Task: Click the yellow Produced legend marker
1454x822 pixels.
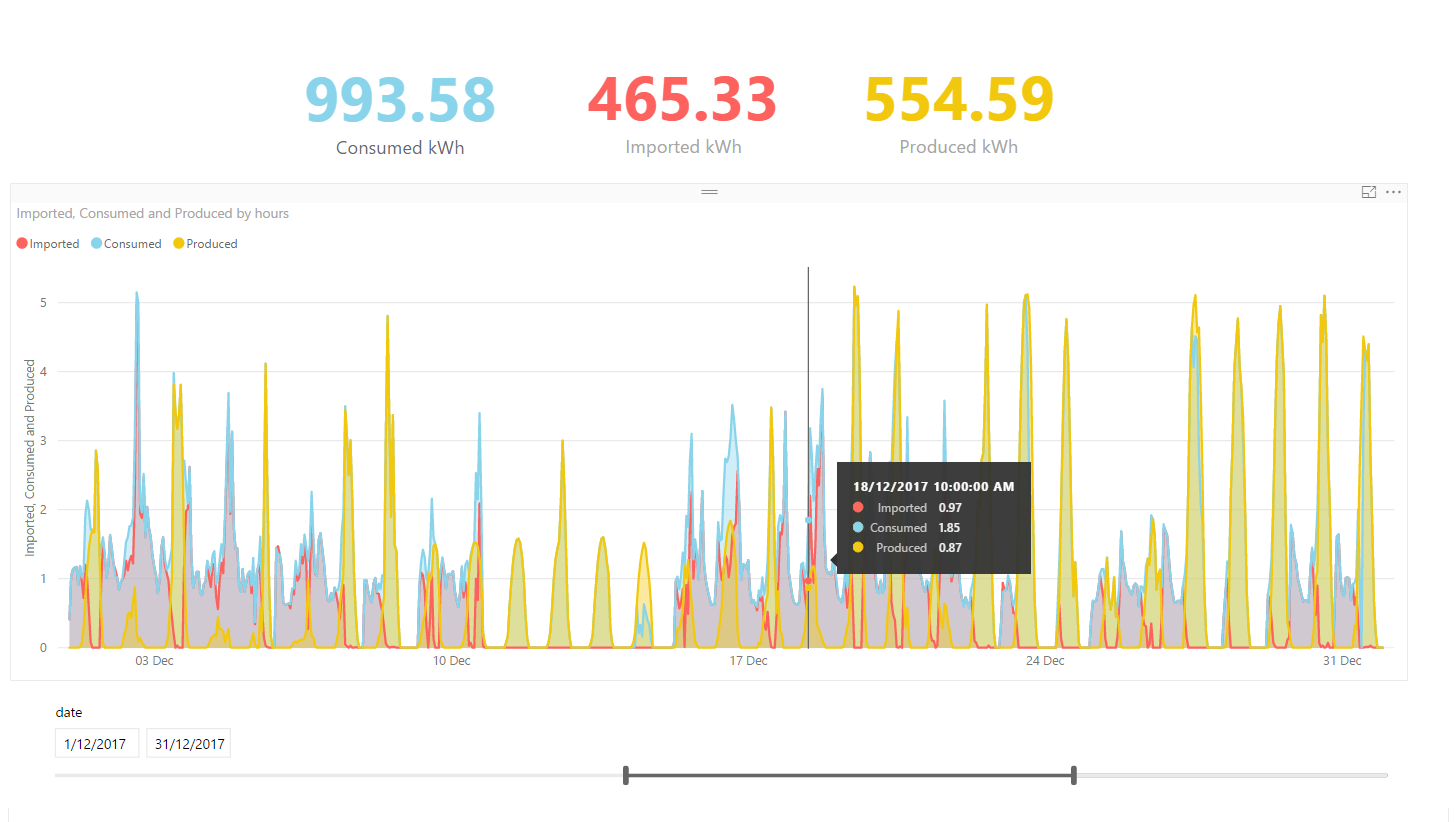Action: point(179,244)
